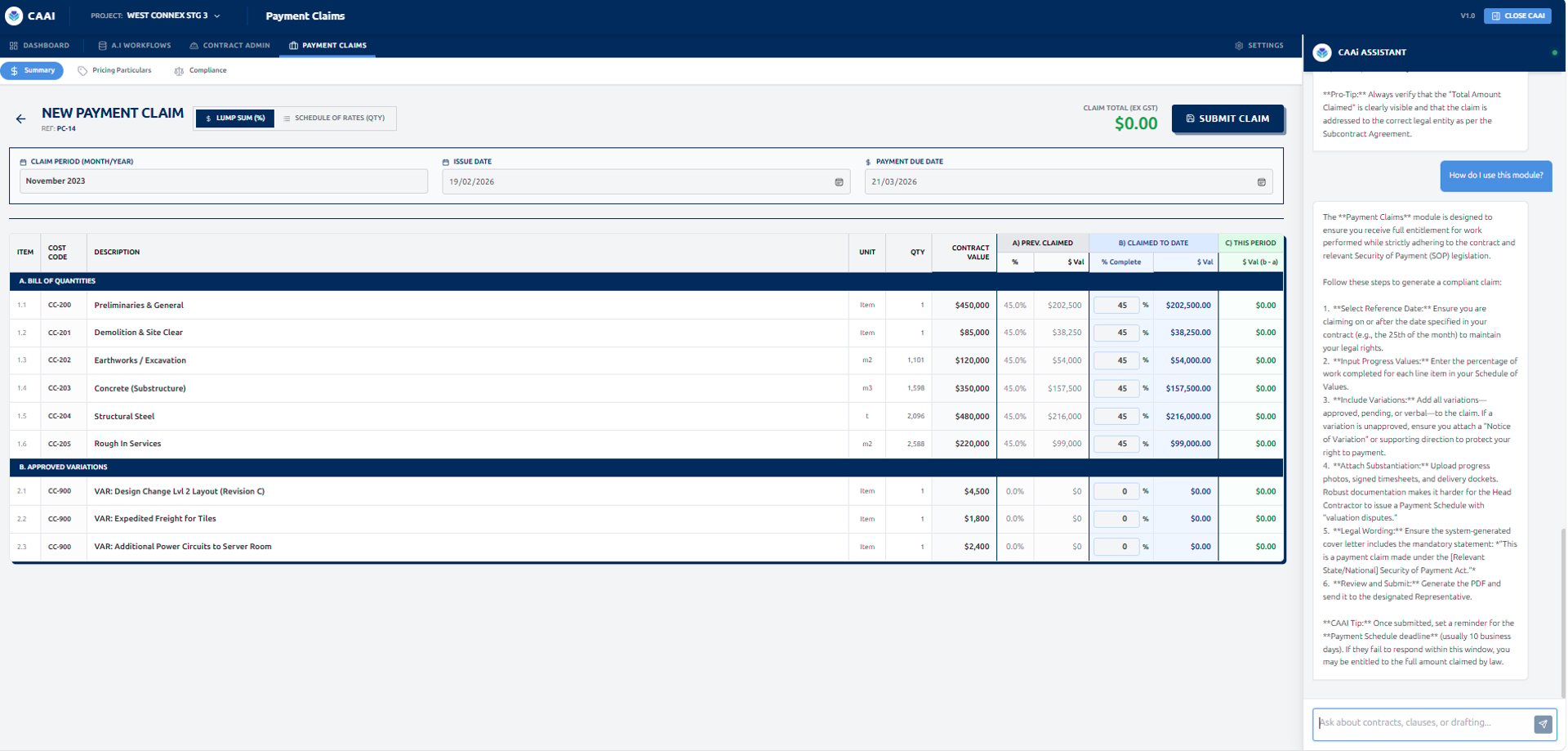Click the '$216,000.00' claimed to date value
The image size is (1568, 751).
coord(1188,416)
